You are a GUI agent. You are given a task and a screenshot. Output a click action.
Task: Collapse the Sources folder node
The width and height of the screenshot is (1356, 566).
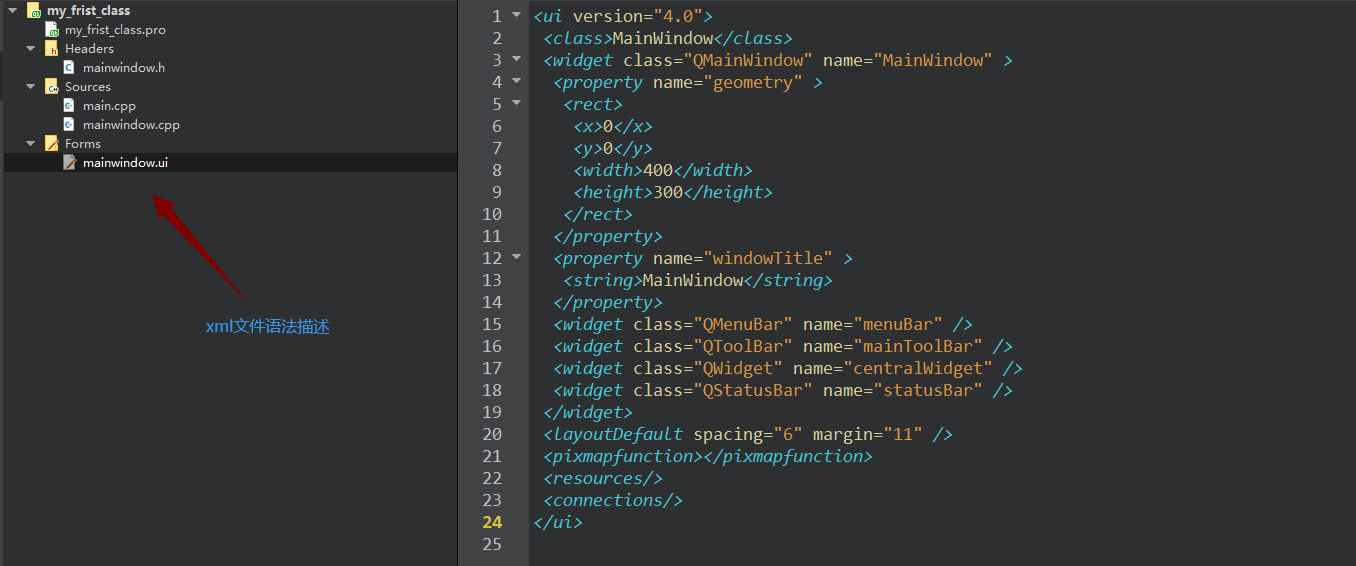(30, 87)
